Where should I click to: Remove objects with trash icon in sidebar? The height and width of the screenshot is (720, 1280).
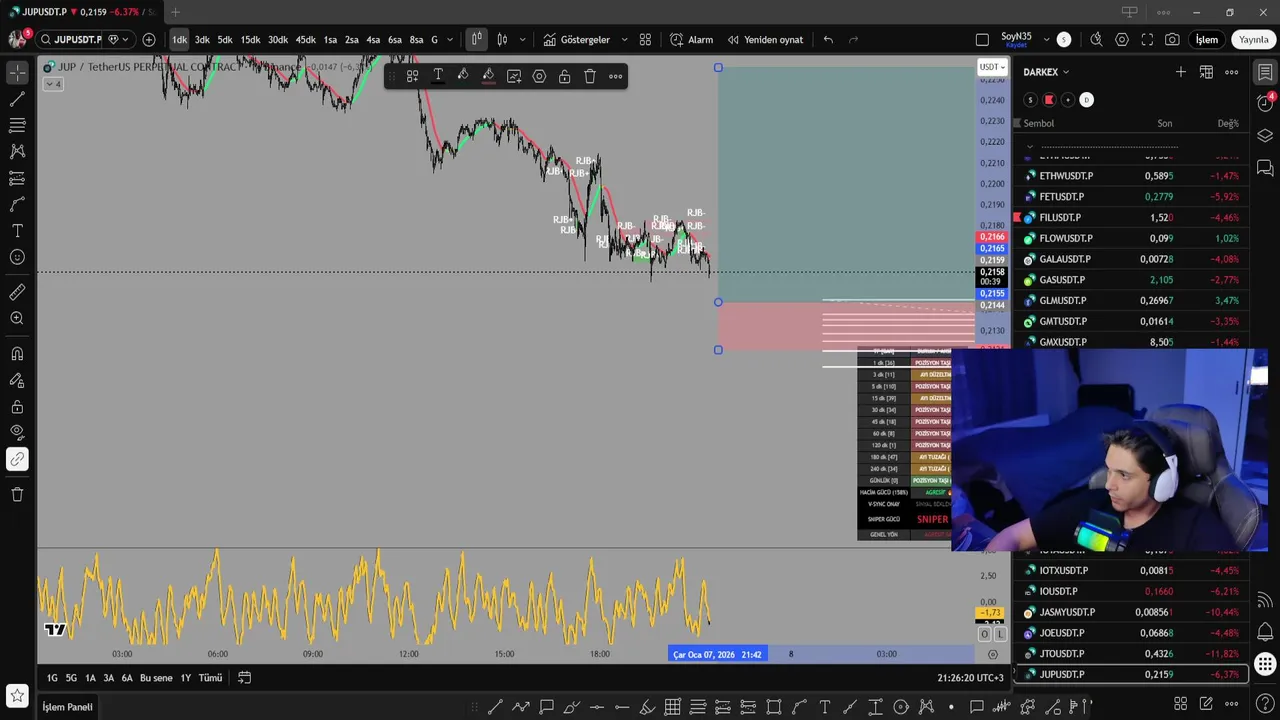point(17,494)
